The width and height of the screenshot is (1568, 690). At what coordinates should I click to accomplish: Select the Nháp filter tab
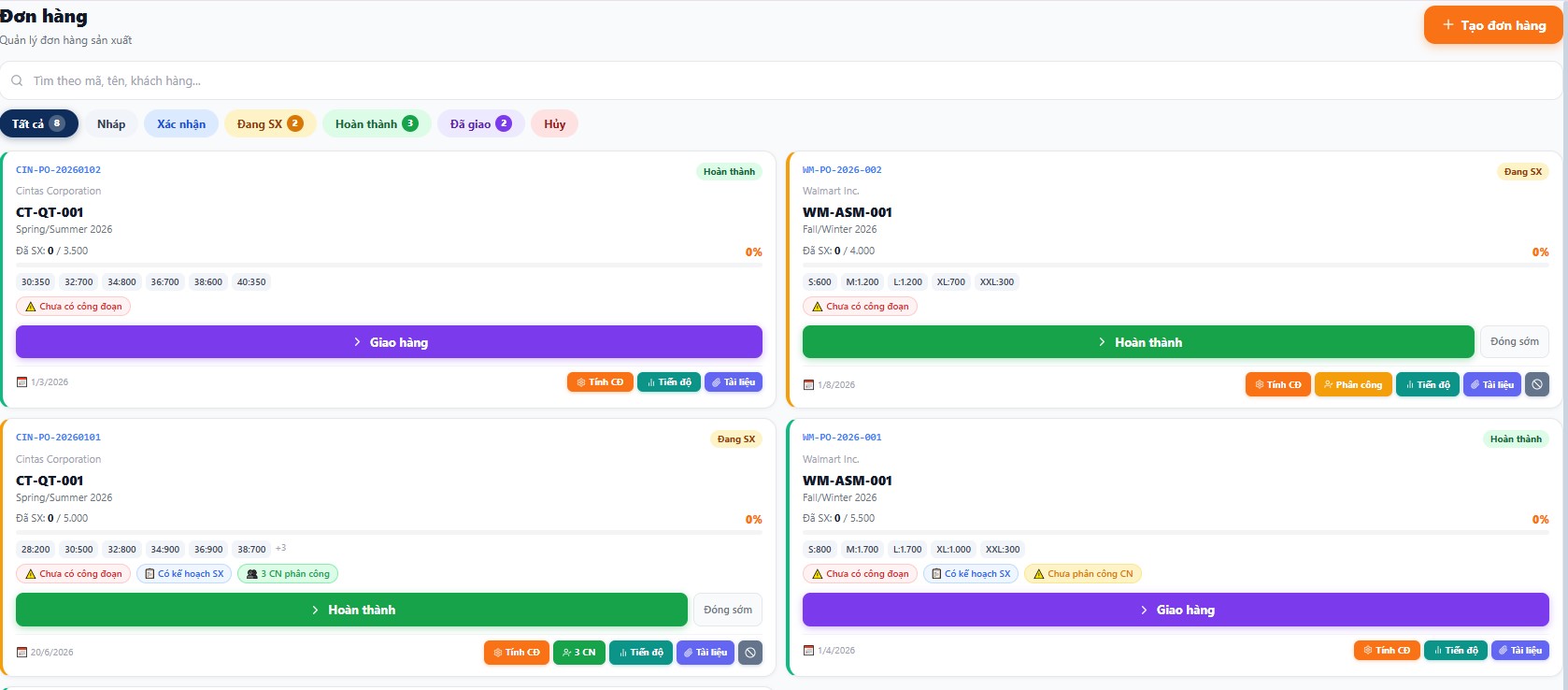[111, 123]
